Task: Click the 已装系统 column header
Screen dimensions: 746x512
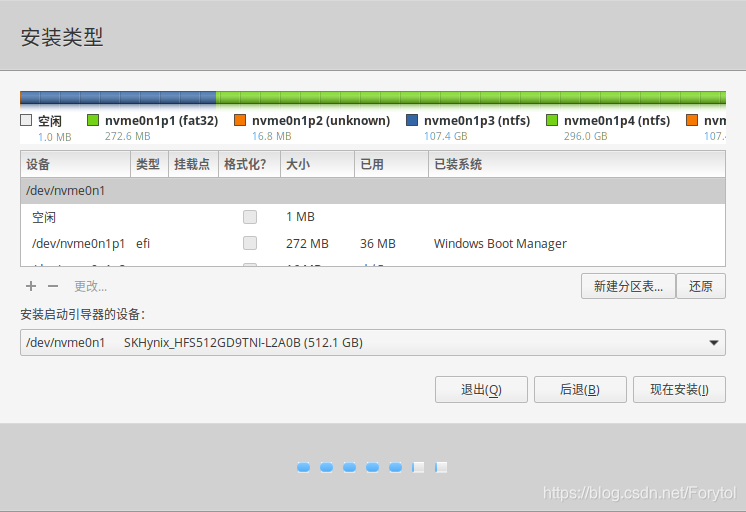Action: tap(577, 164)
